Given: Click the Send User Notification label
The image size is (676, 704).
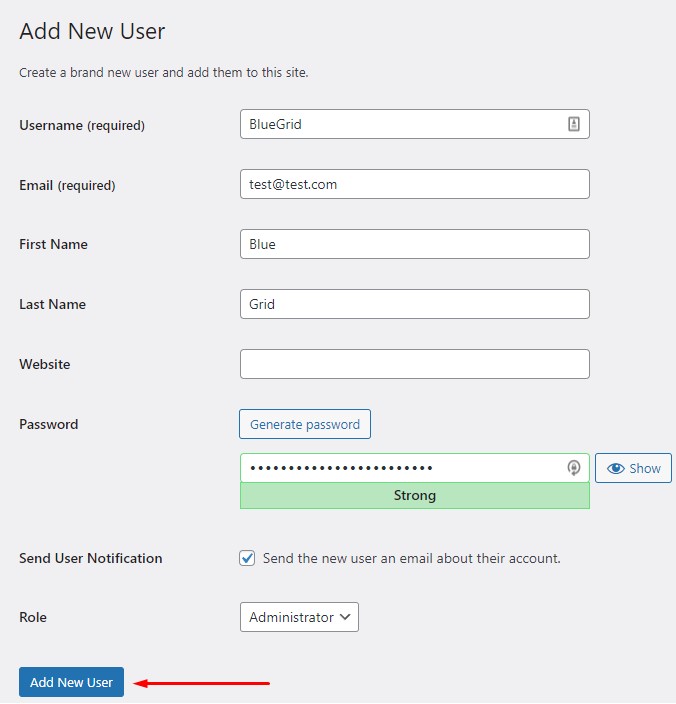Looking at the screenshot, I should click(91, 558).
